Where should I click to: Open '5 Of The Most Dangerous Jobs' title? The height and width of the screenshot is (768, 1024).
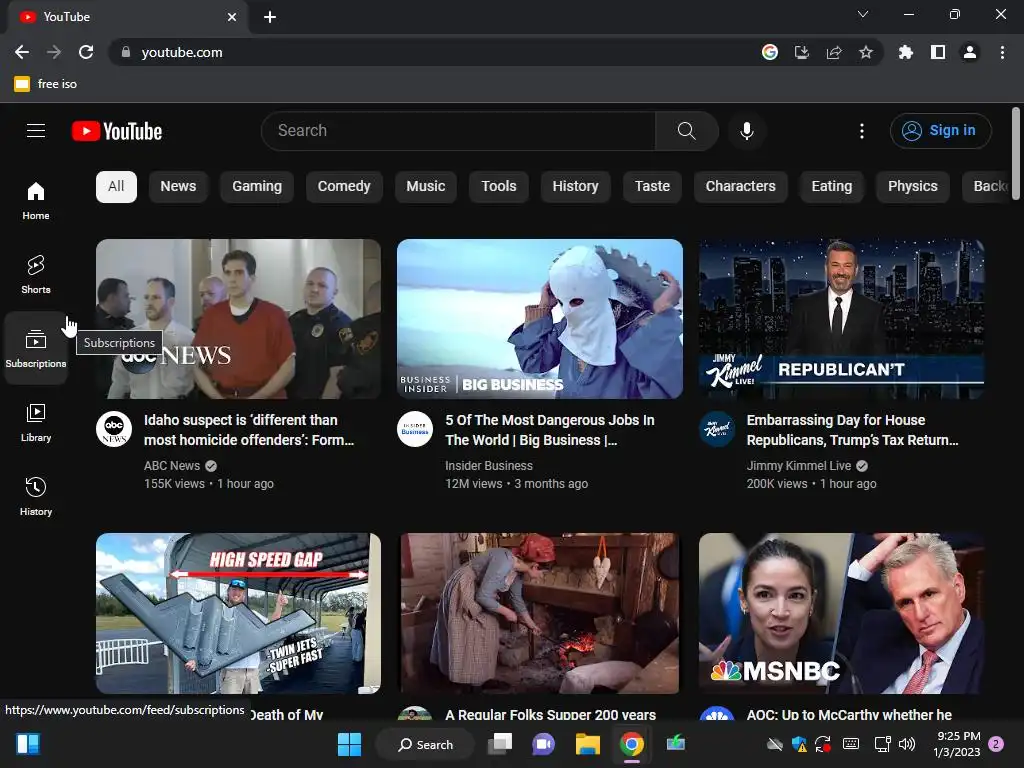pos(550,430)
